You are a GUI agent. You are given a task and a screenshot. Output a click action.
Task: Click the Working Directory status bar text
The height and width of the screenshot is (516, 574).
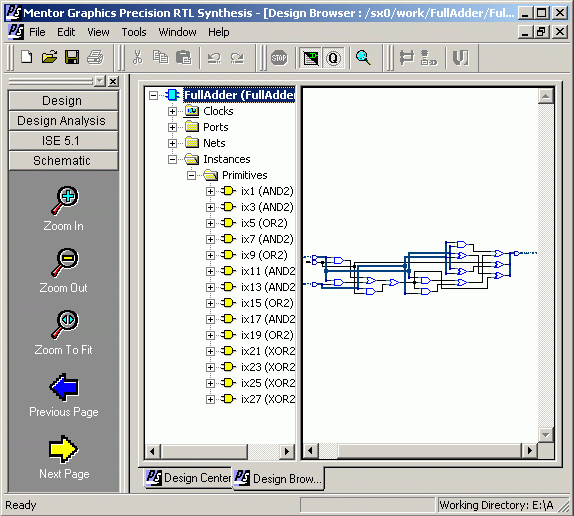pos(496,505)
